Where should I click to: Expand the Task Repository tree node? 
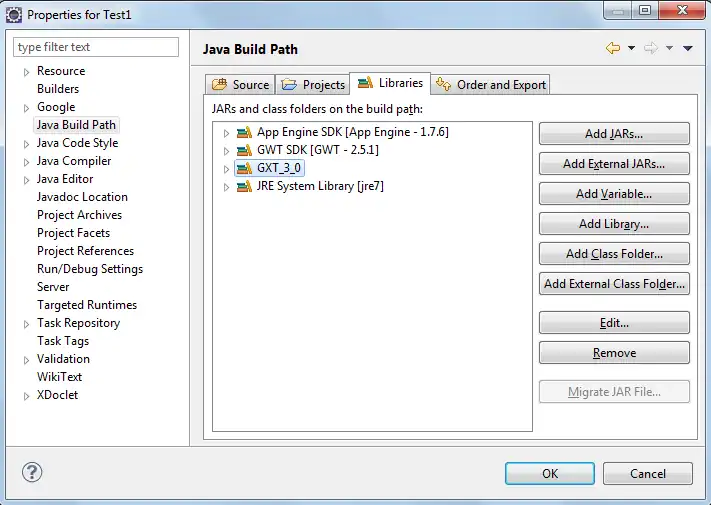pyautogui.click(x=27, y=324)
